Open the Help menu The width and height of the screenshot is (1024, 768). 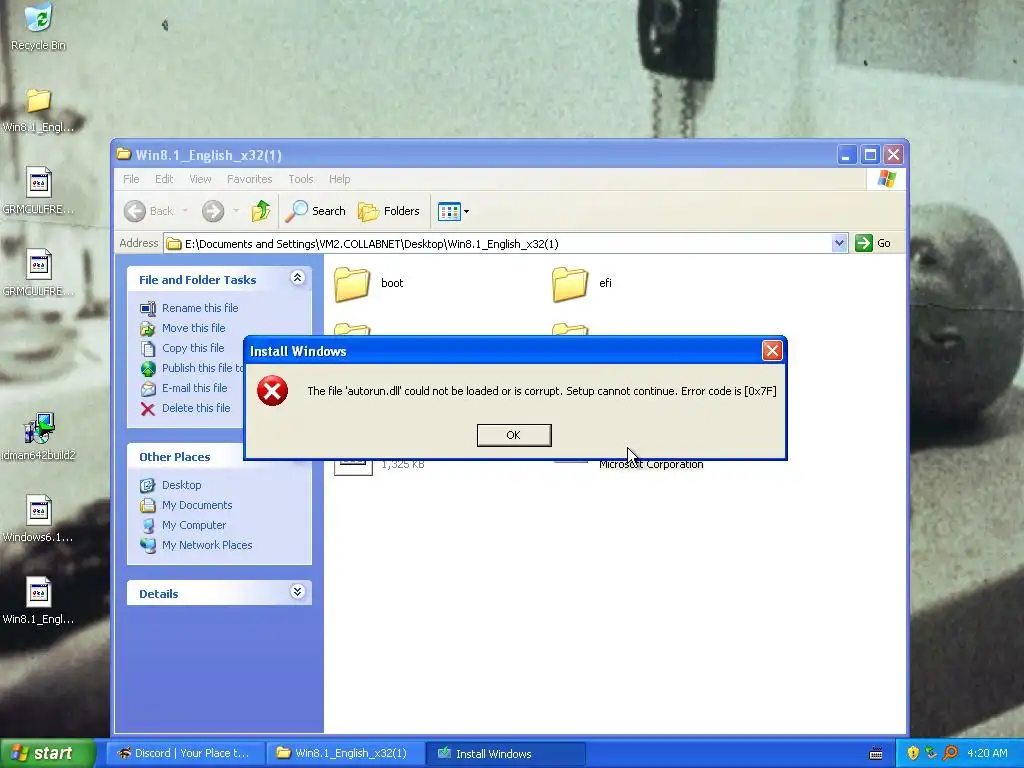(x=340, y=179)
